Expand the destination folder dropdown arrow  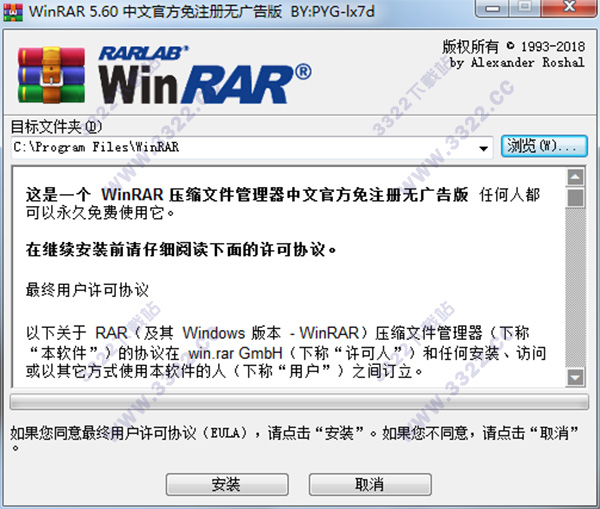[x=484, y=148]
